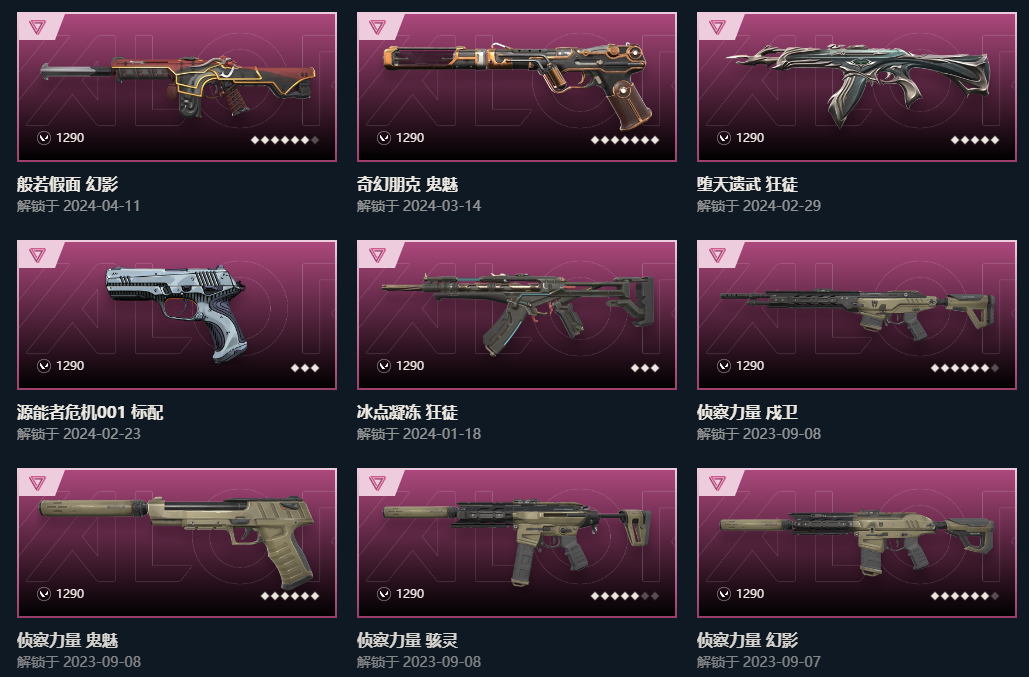This screenshot has height=677, width=1029.
Task: Click the tier badge on 堕天遗武 狂徒 card
Action: tap(717, 27)
